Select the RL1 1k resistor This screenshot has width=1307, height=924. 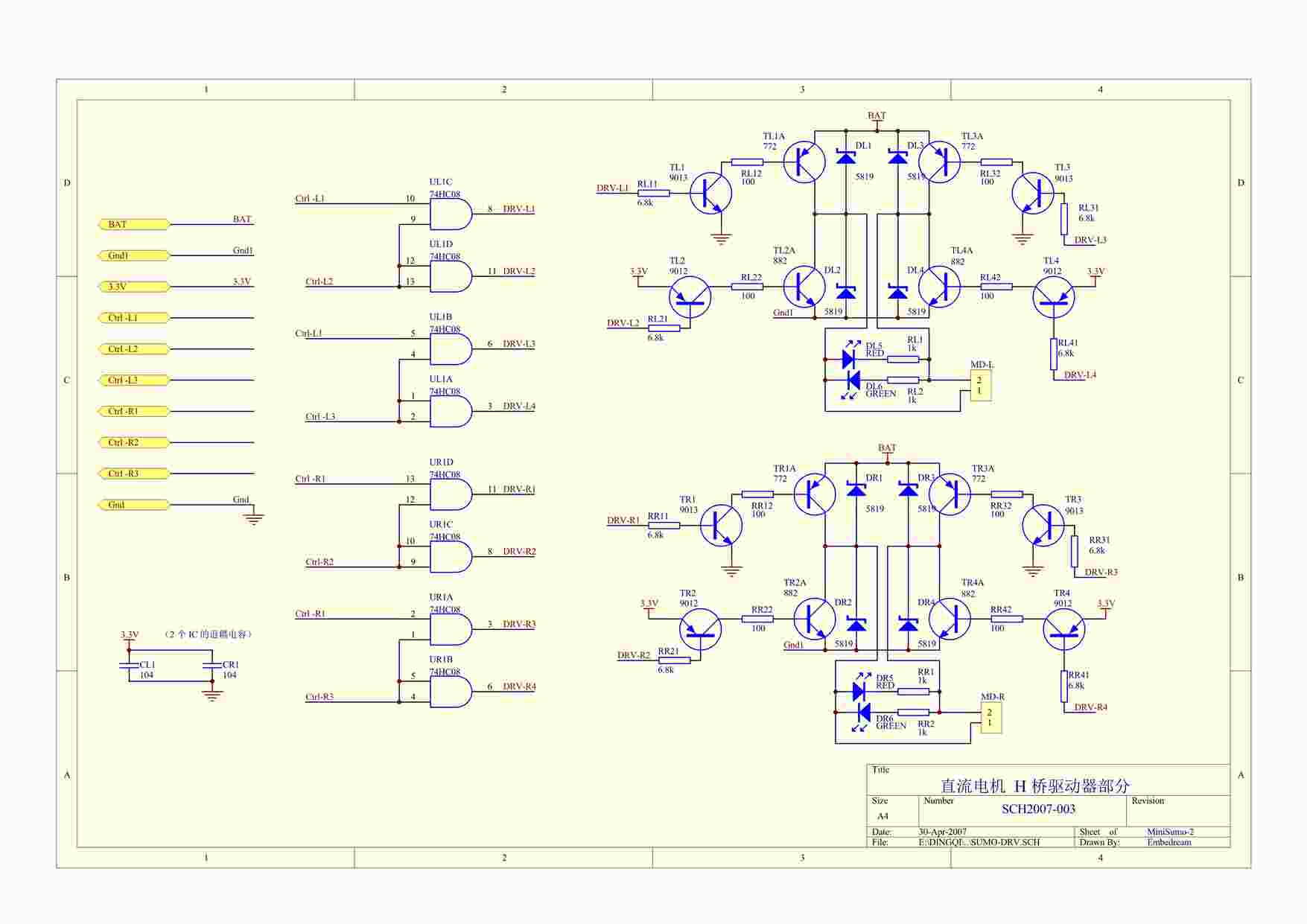[903, 359]
